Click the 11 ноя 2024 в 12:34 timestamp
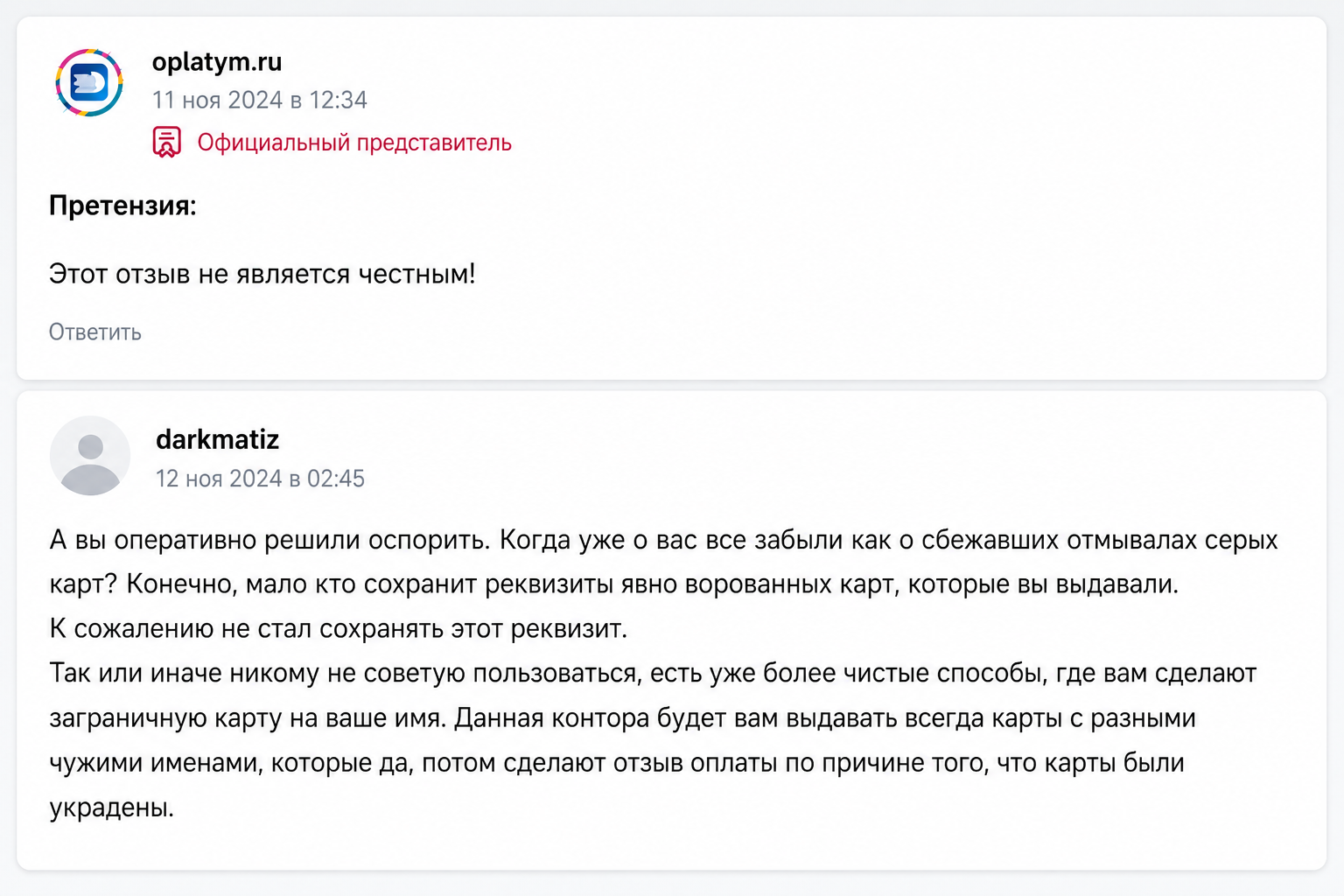Screen dimensions: 1344x896 pyautogui.click(x=260, y=101)
